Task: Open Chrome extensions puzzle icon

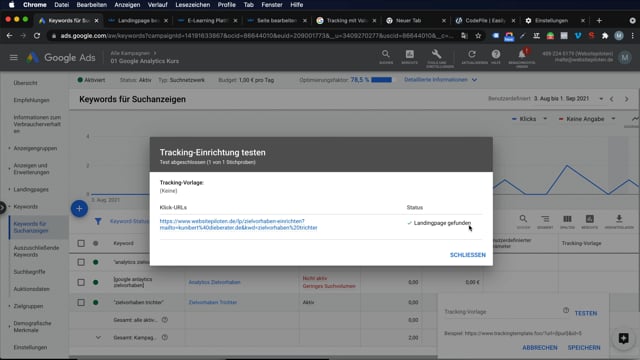Action: tap(605, 36)
